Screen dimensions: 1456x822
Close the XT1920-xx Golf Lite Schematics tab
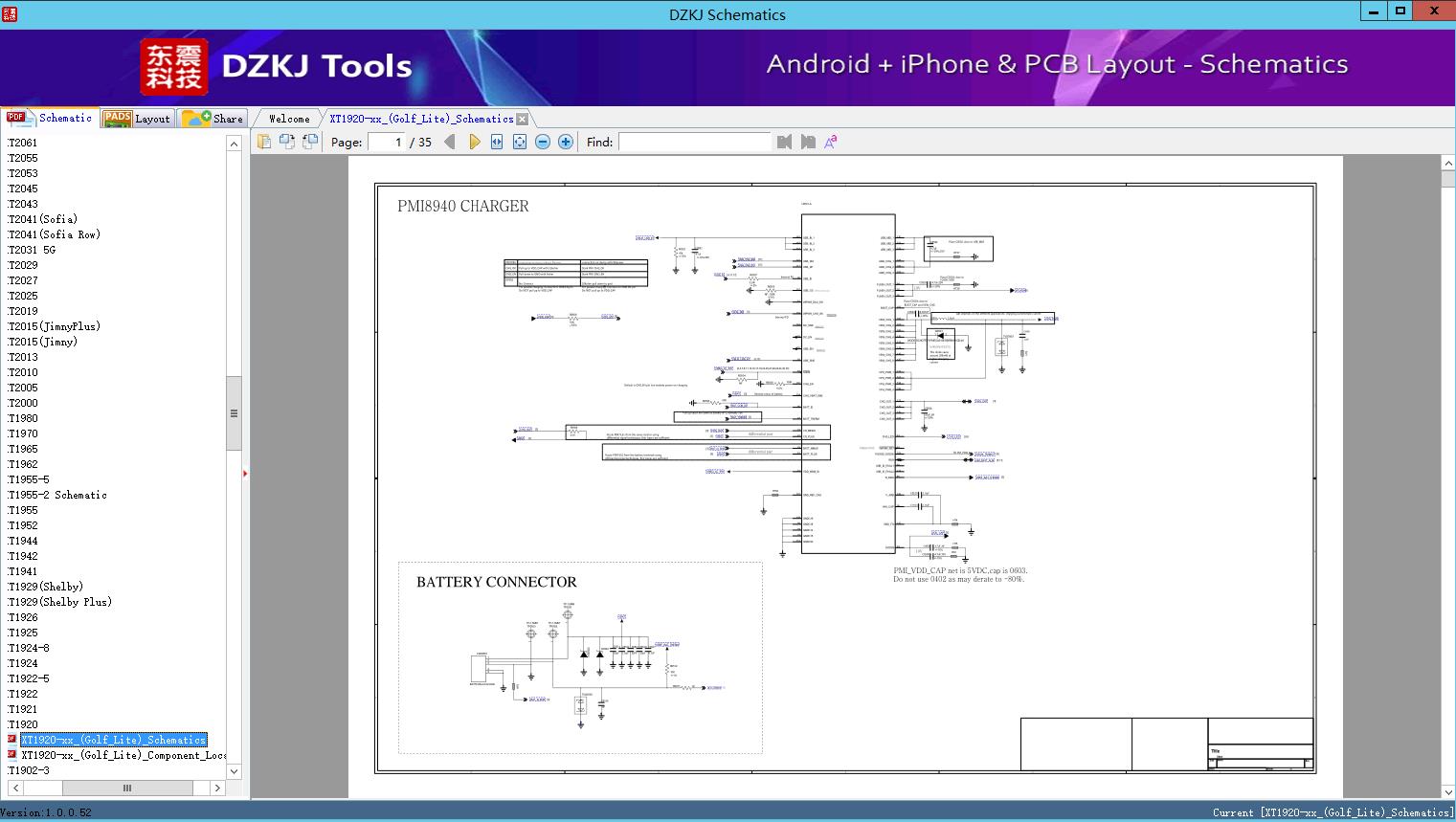pos(522,119)
